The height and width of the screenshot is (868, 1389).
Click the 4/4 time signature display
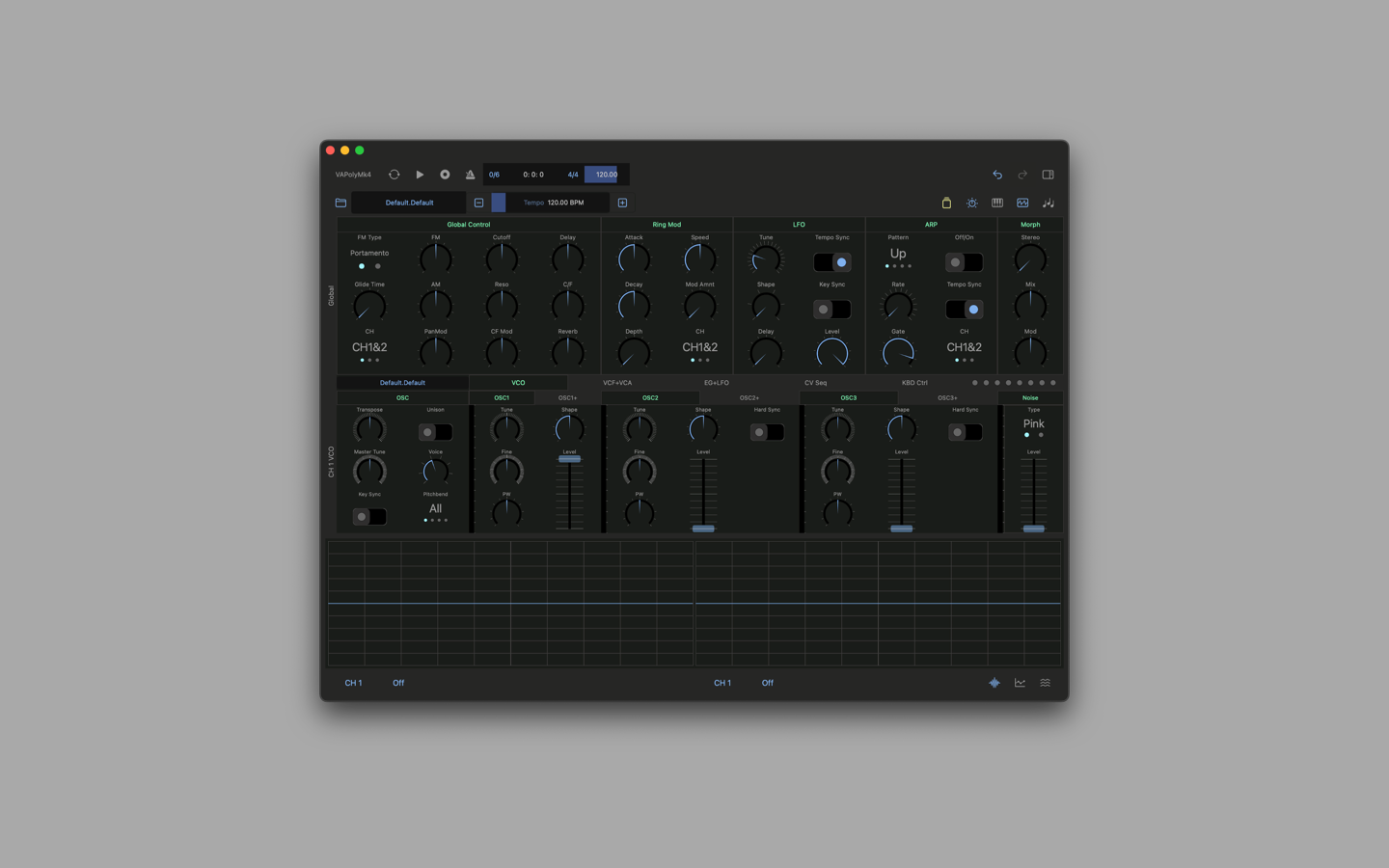tap(573, 175)
